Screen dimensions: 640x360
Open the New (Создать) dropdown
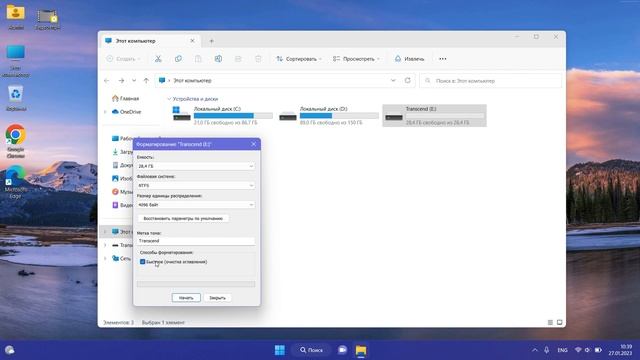(123, 59)
